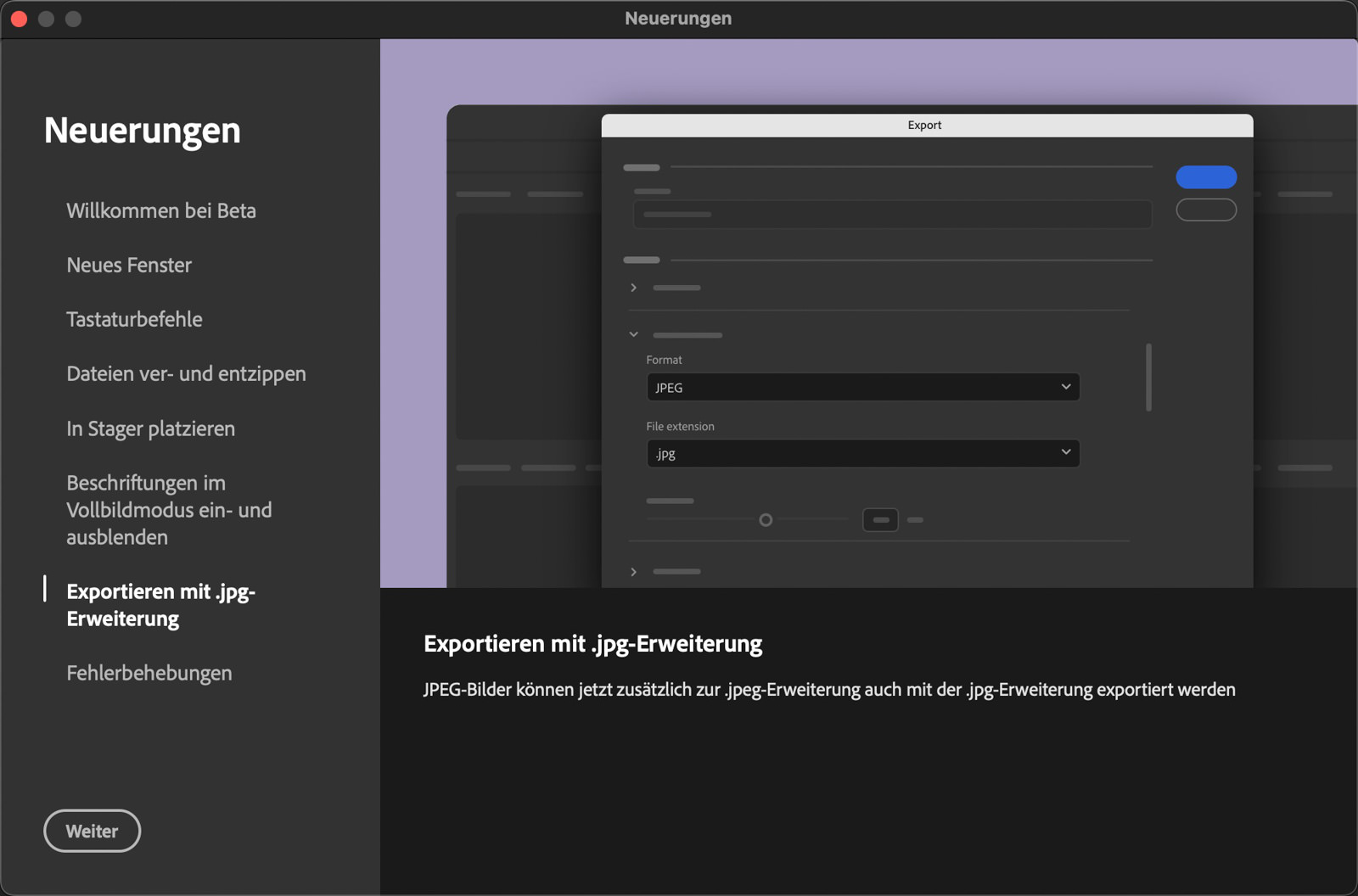Go to the Tastaturbefehle entry
Viewport: 1358px width, 896px height.
click(x=134, y=319)
